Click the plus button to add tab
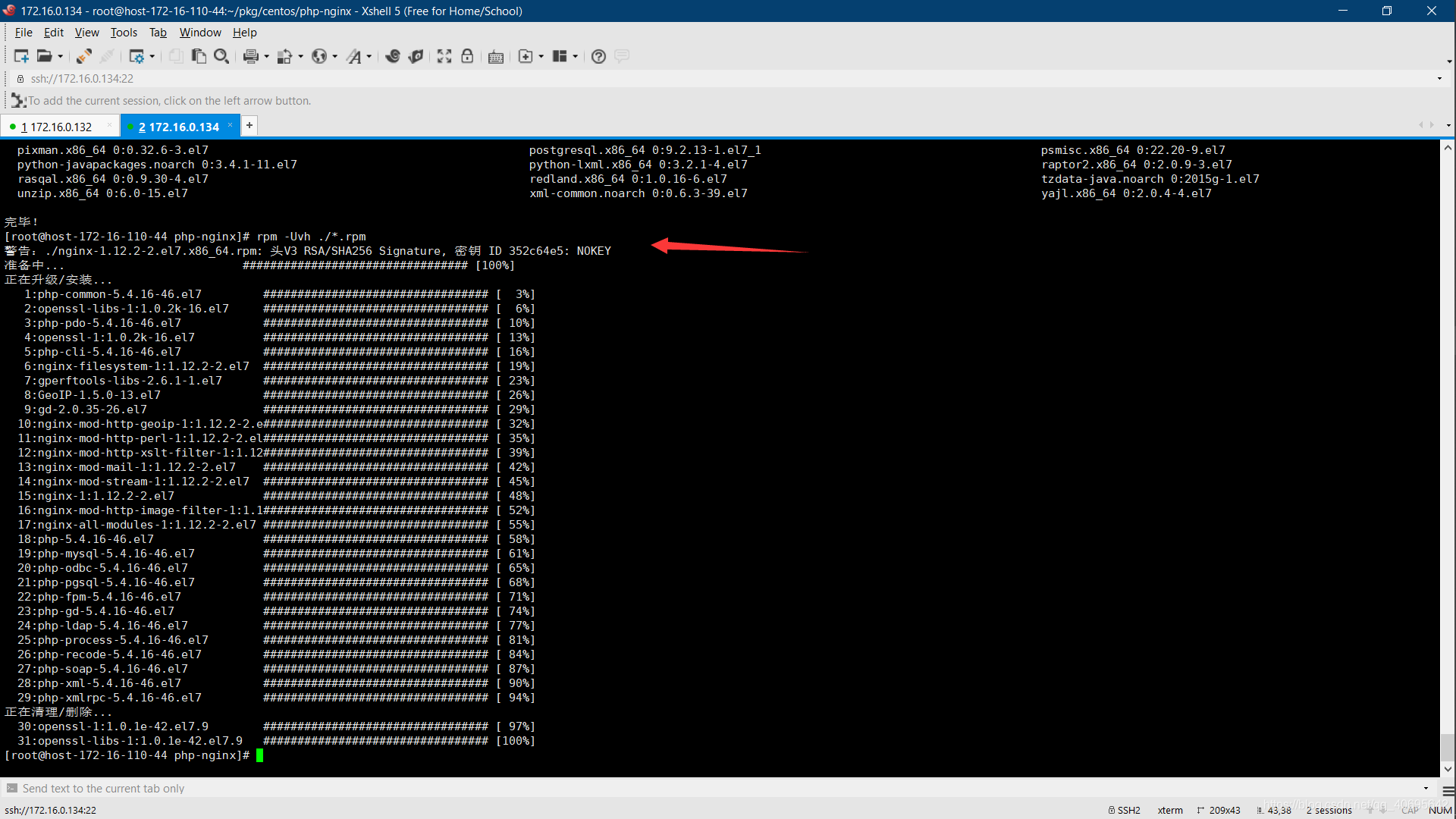The width and height of the screenshot is (1456, 819). 249,126
